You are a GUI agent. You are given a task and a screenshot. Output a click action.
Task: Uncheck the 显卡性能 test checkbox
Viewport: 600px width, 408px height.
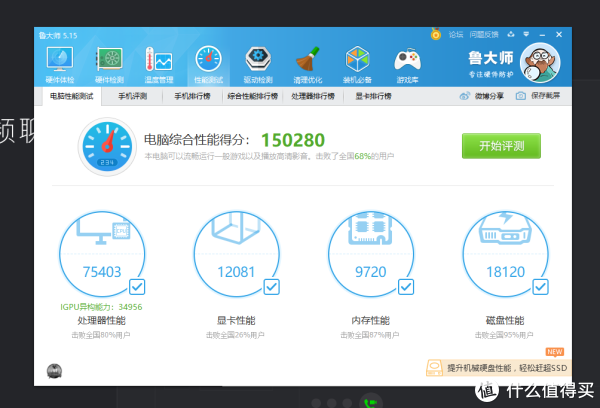(x=272, y=287)
